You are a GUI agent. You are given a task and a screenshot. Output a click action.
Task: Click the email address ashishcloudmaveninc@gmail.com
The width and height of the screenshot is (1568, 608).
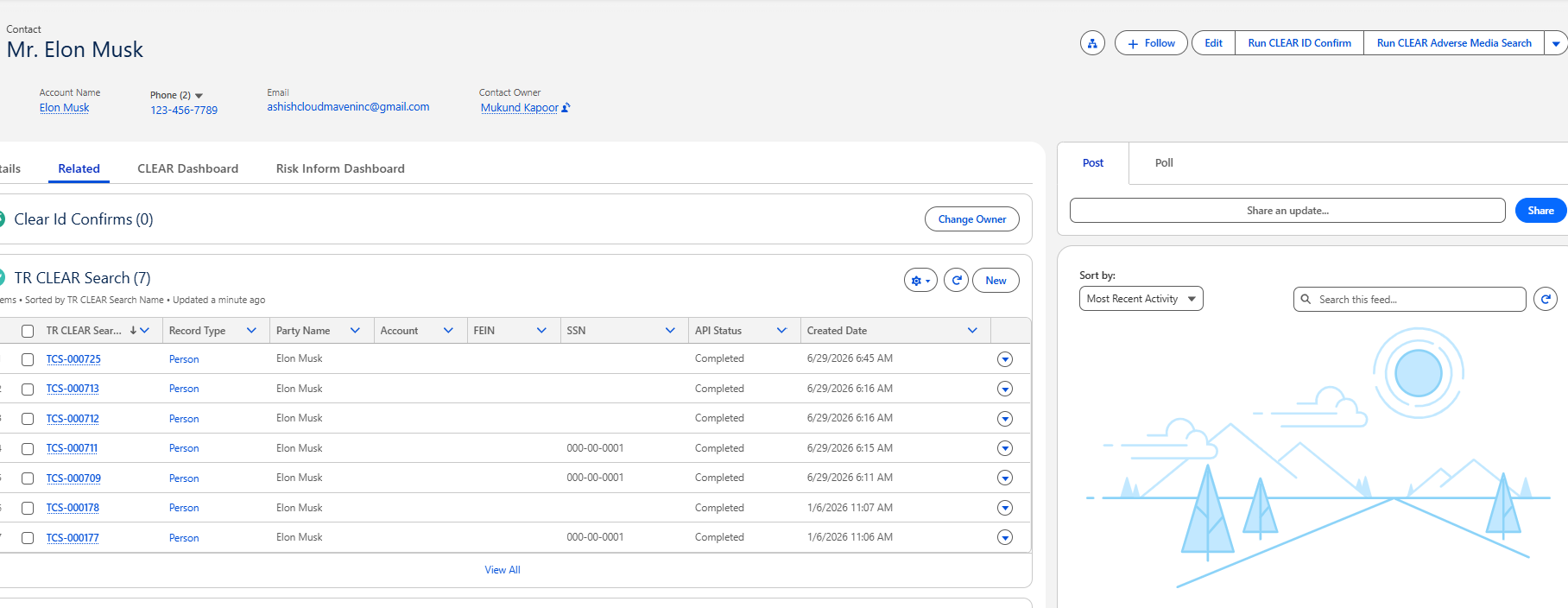point(348,107)
